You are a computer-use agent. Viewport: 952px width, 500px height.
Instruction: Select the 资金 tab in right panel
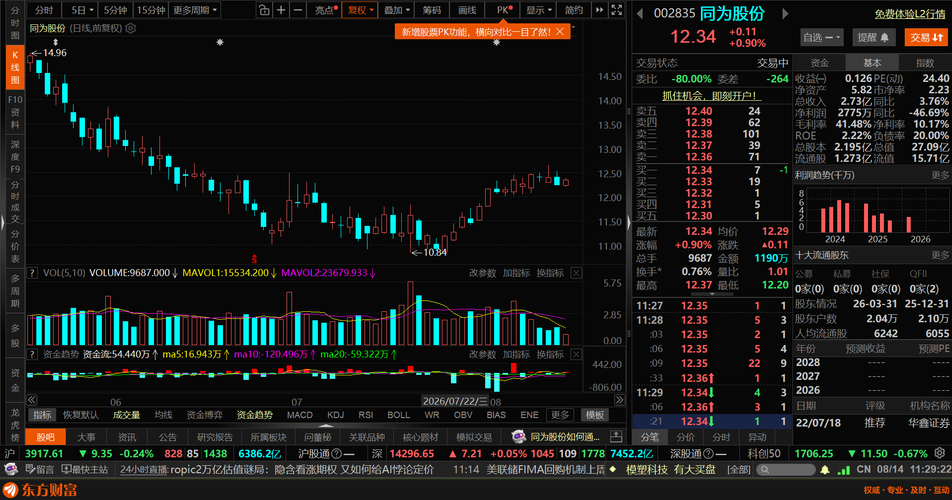point(820,62)
